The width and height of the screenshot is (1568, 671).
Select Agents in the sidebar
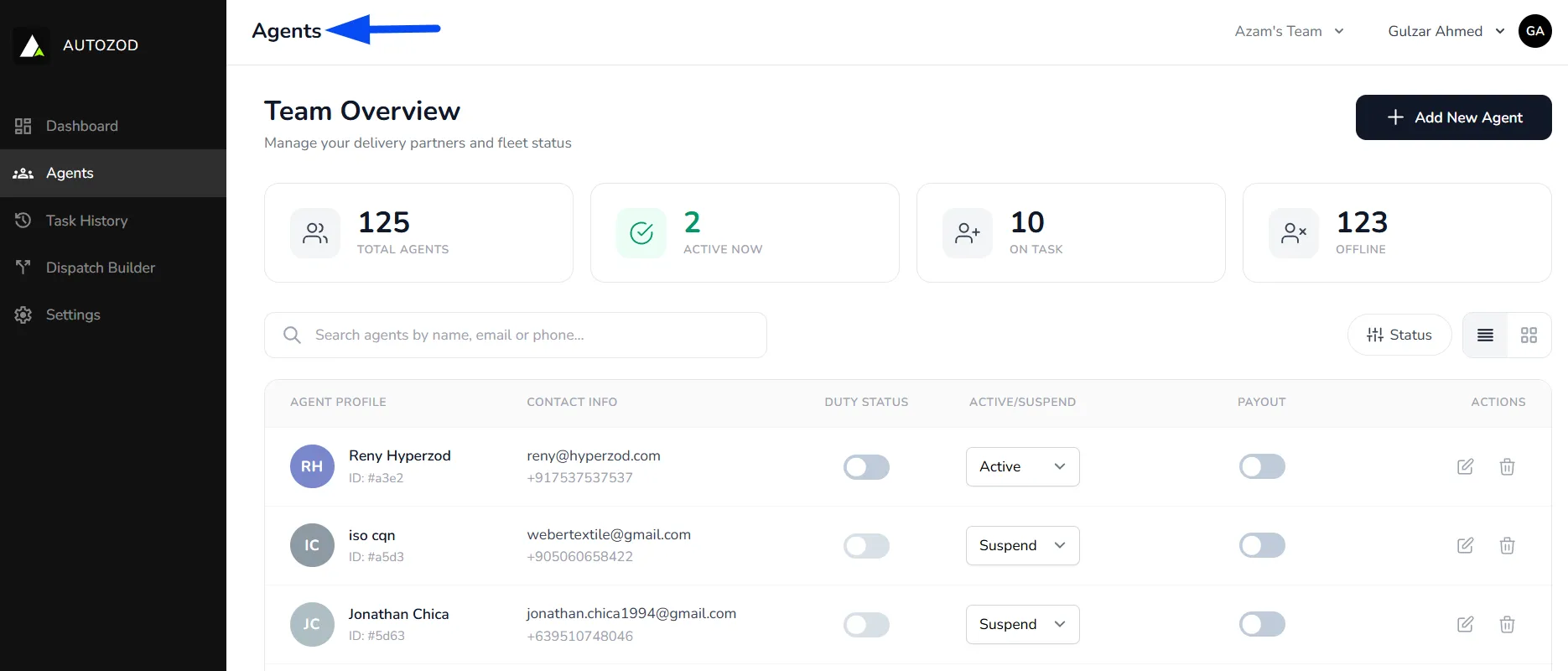113,173
